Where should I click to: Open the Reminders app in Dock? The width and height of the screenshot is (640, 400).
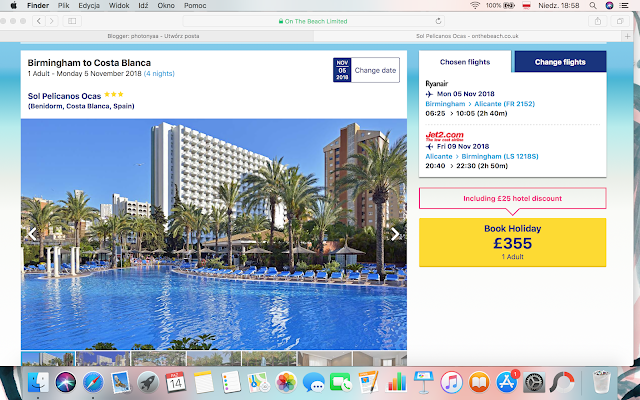coord(231,382)
